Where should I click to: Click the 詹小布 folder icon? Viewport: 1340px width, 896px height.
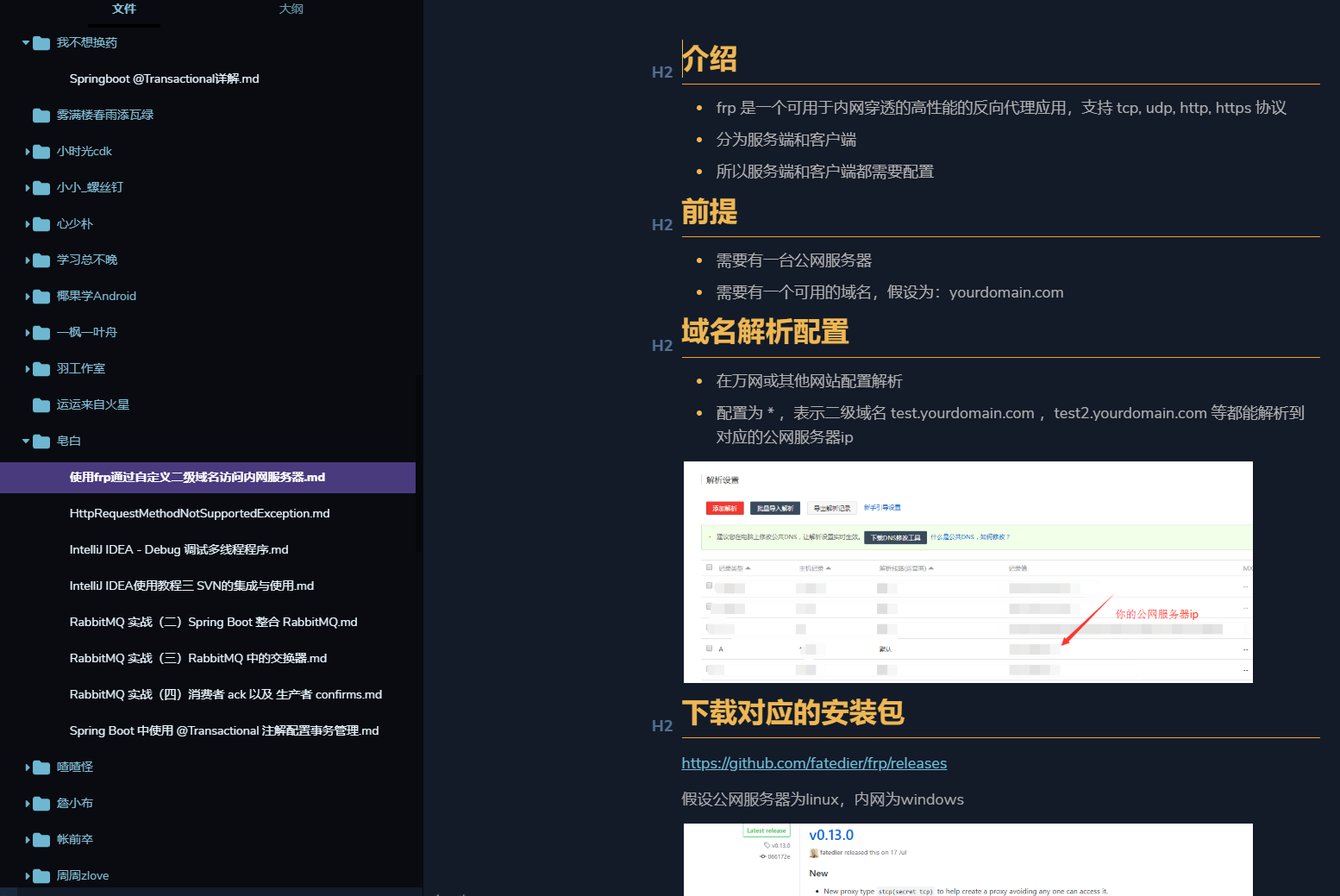point(41,804)
